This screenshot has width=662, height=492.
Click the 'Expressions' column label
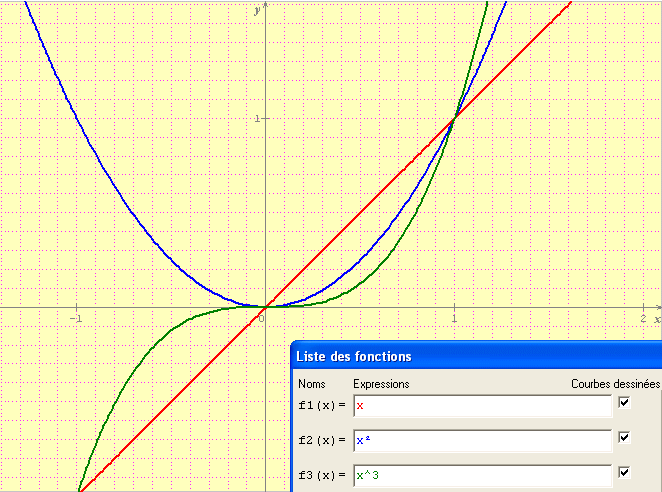coord(381,383)
